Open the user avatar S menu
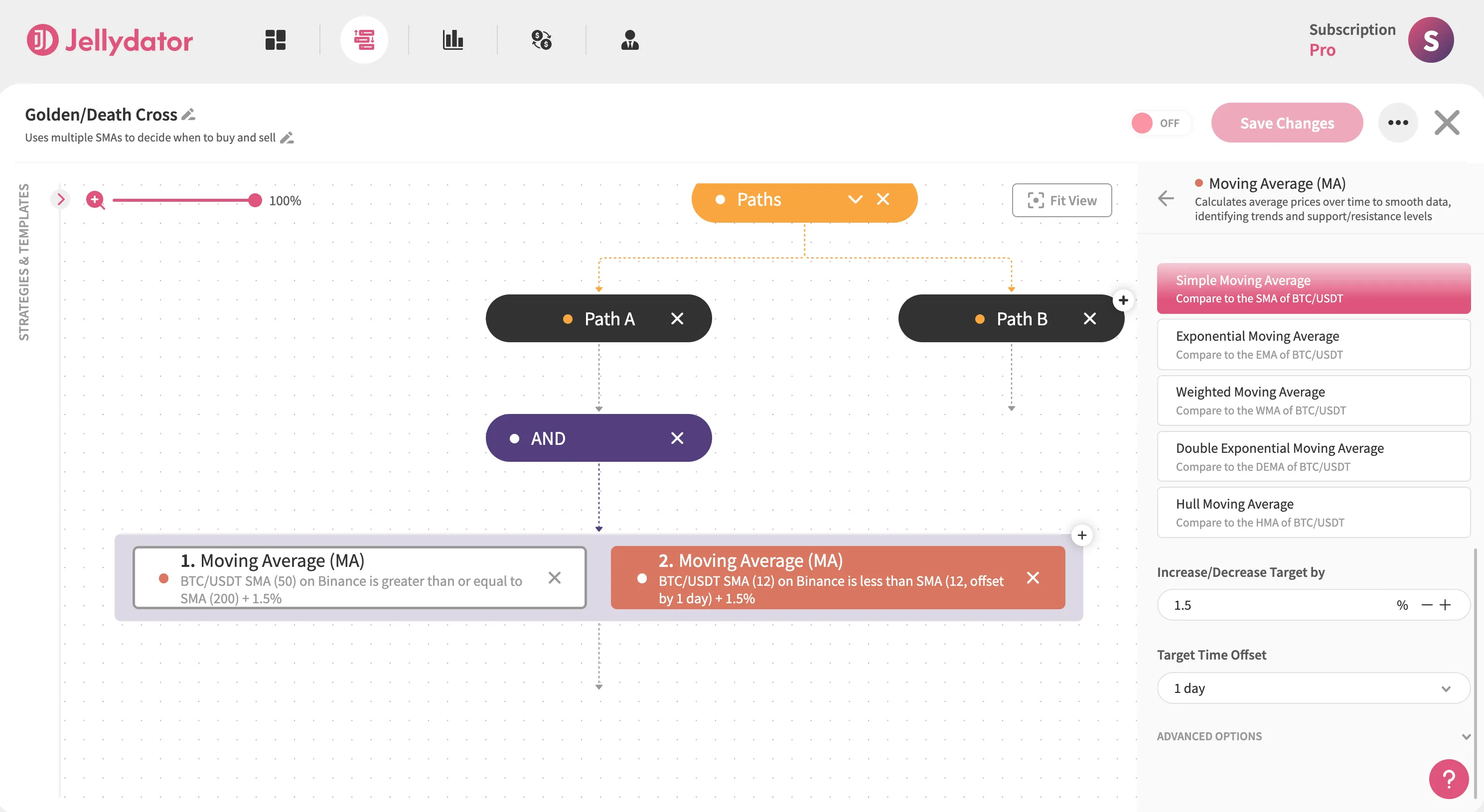Screen dimensions: 1484x812 (1431, 40)
